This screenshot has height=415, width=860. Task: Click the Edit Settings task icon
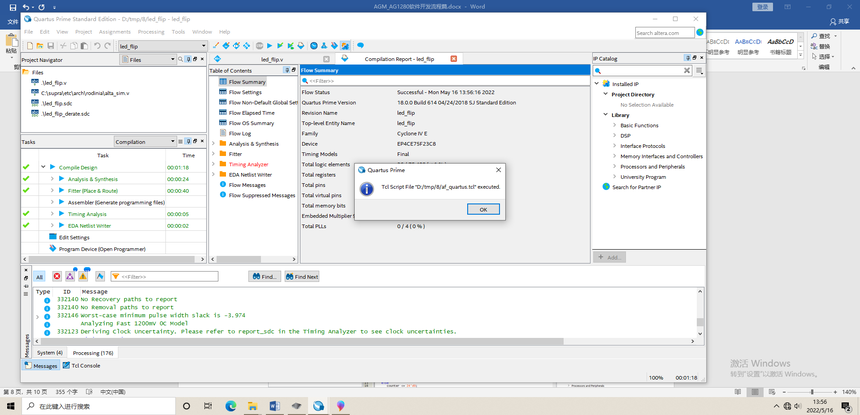pyautogui.click(x=53, y=237)
